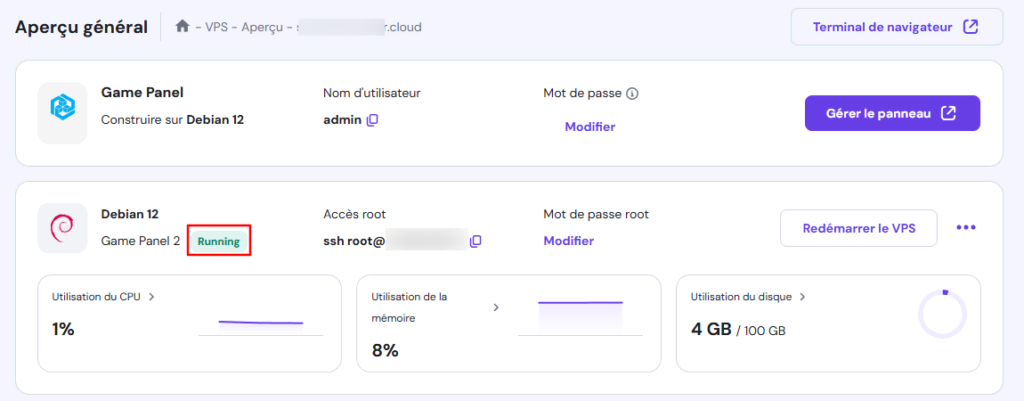Click the Running status badge
This screenshot has height=401, width=1024.
[217, 241]
